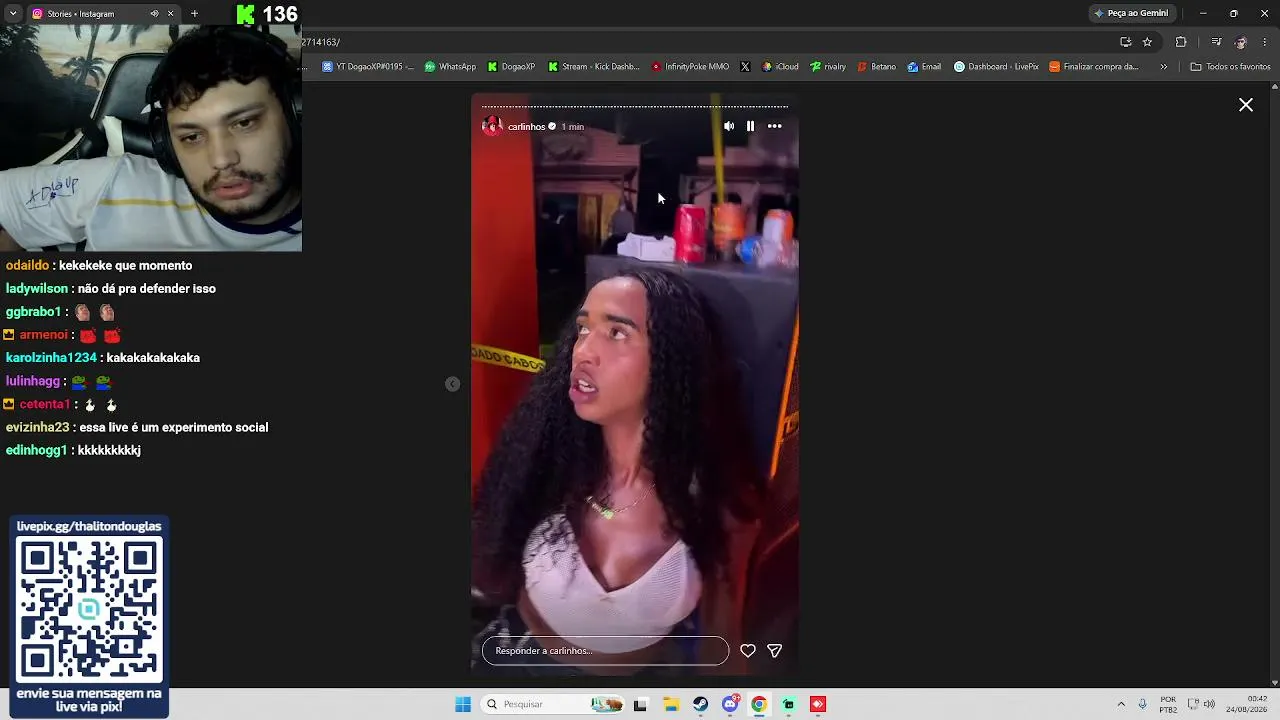Screen dimensions: 1280x720
Task: Open Discord from the taskbar
Action: coord(731,704)
